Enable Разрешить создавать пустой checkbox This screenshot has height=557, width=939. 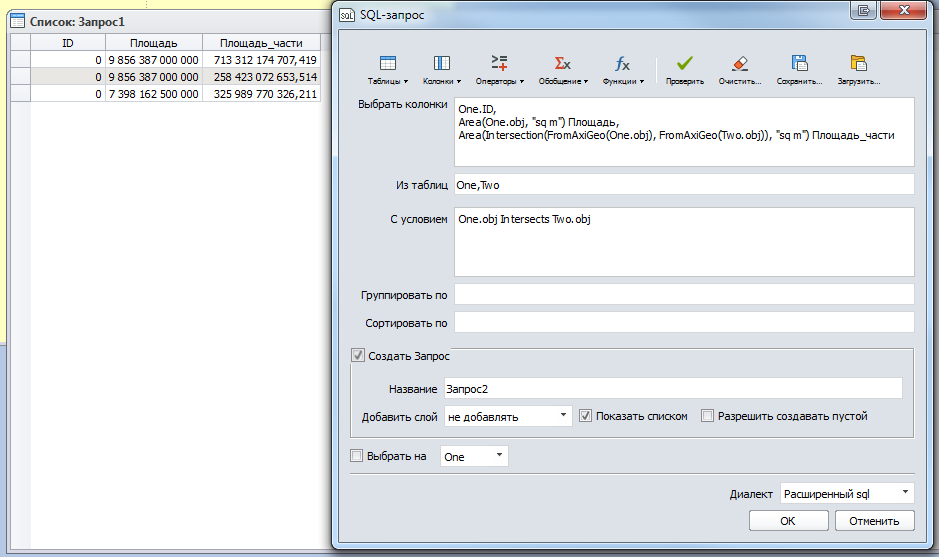click(707, 416)
